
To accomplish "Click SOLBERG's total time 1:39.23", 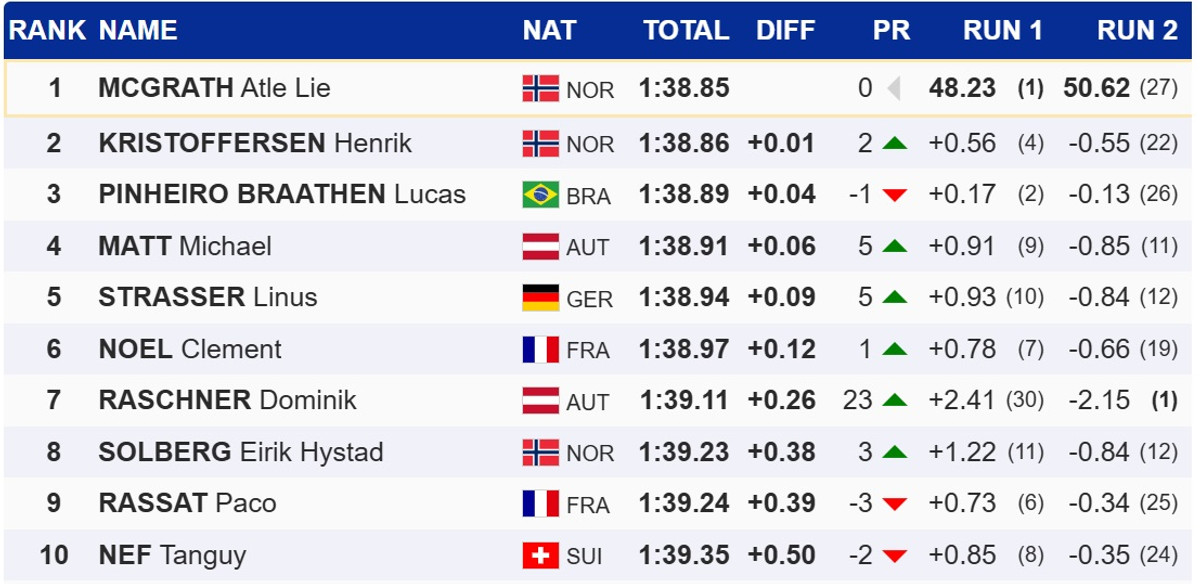I will pyautogui.click(x=684, y=452).
